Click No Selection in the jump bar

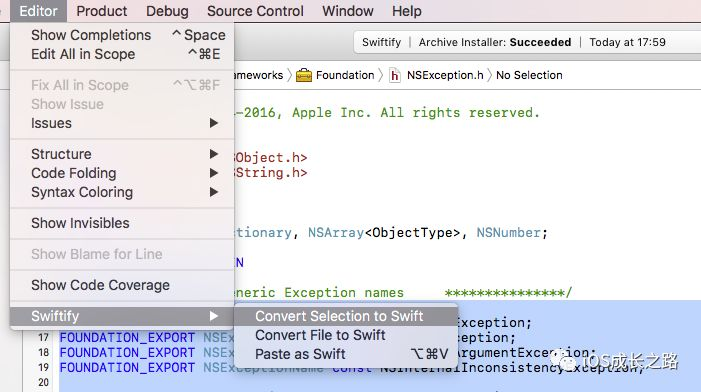[x=529, y=75]
